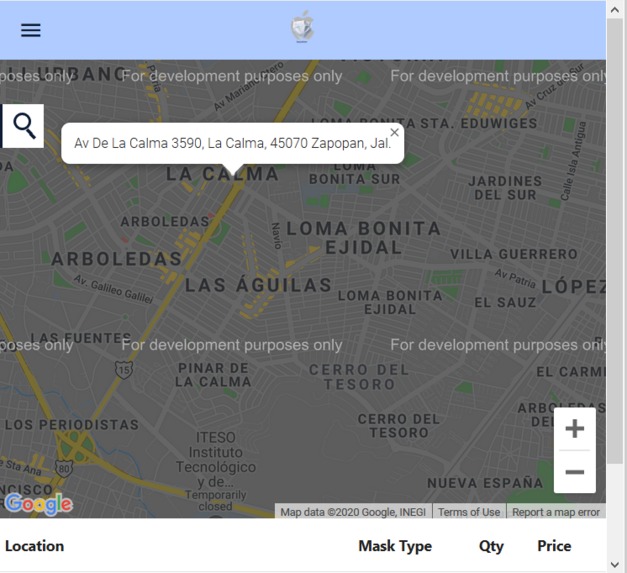Click the NUEVA ESPAÑA map label

point(485,483)
